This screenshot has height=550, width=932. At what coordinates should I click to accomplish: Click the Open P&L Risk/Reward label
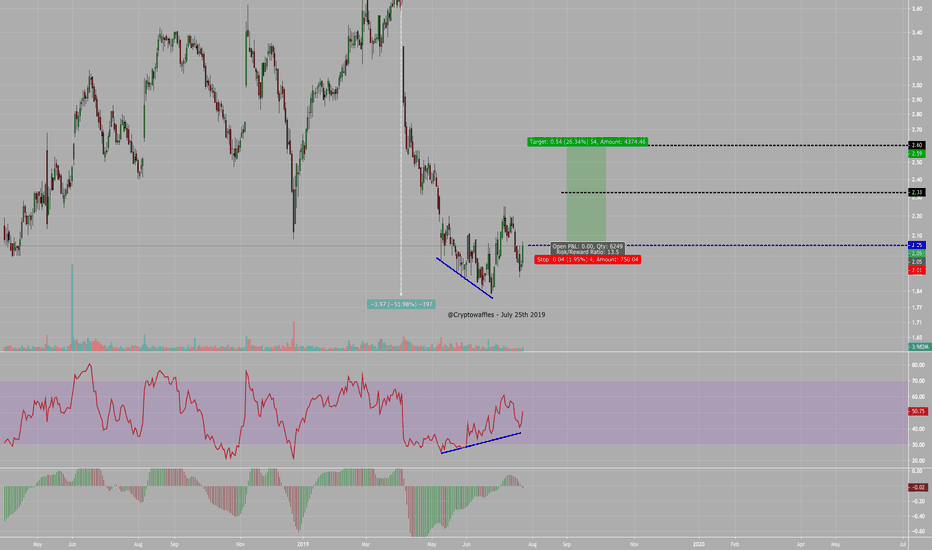[x=587, y=249]
